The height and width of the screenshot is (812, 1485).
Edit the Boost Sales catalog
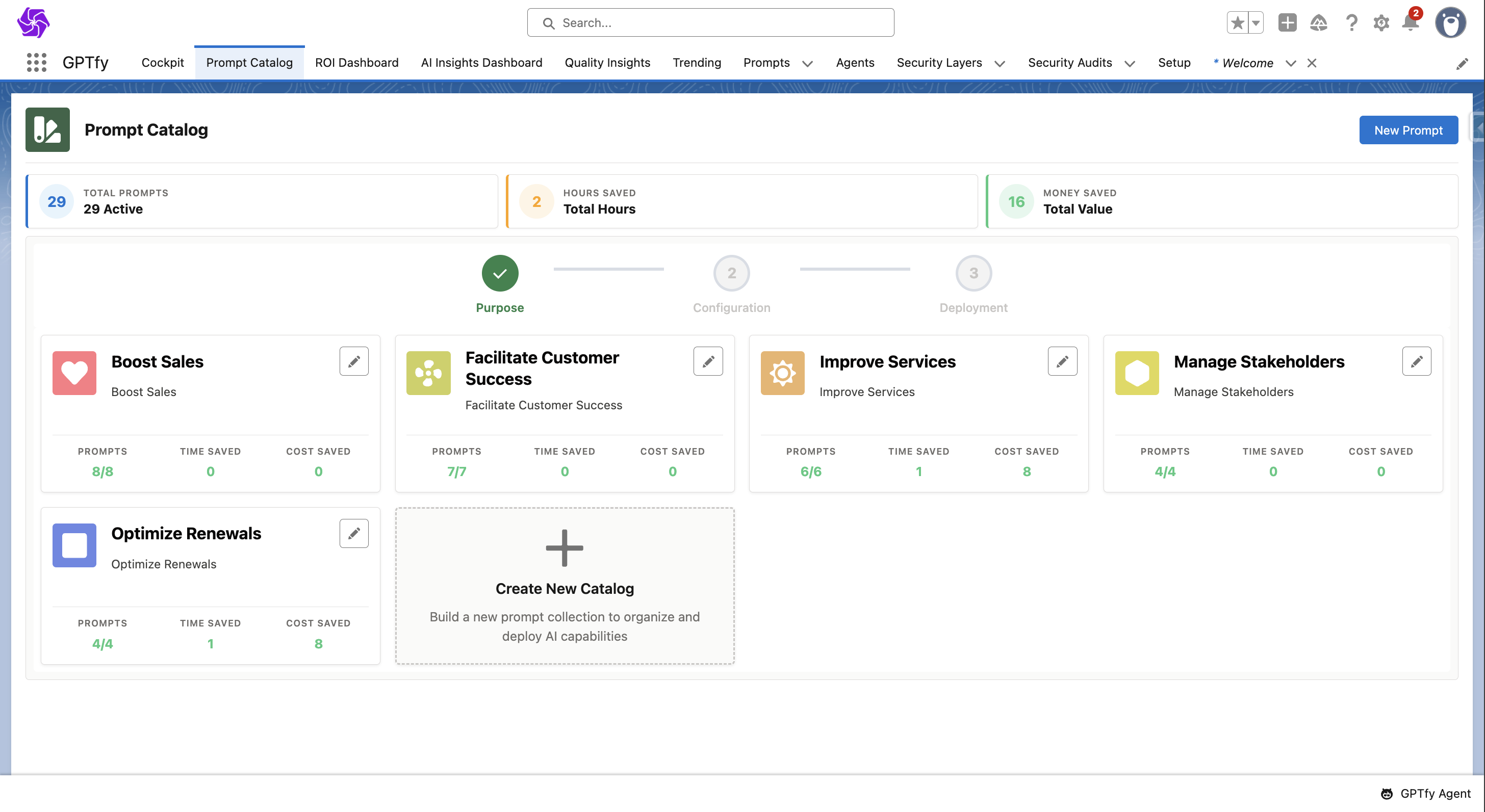(x=353, y=361)
